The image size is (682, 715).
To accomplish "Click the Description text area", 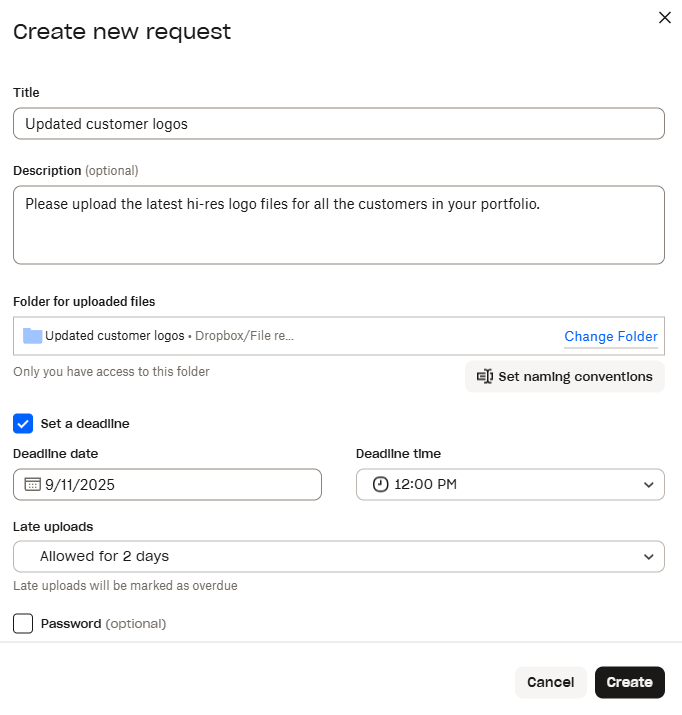I will pyautogui.click(x=339, y=225).
